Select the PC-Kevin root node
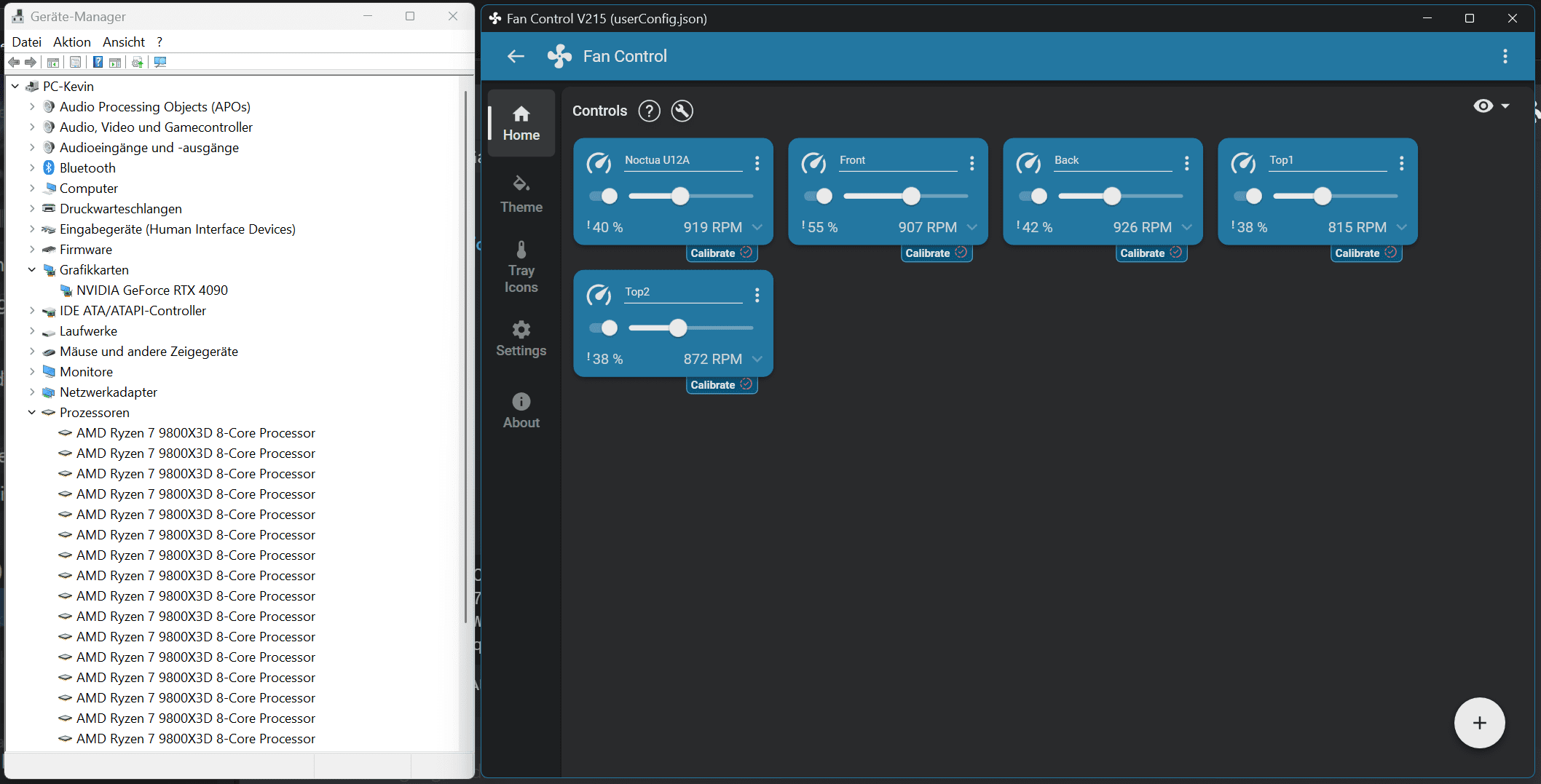Image resolution: width=1541 pixels, height=784 pixels. point(68,86)
